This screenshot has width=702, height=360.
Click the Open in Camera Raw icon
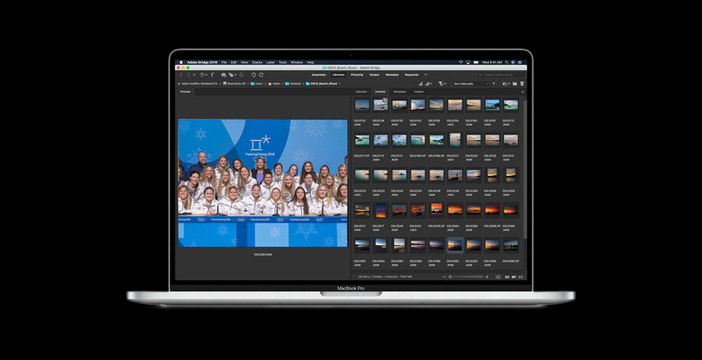pyautogui.click(x=241, y=75)
